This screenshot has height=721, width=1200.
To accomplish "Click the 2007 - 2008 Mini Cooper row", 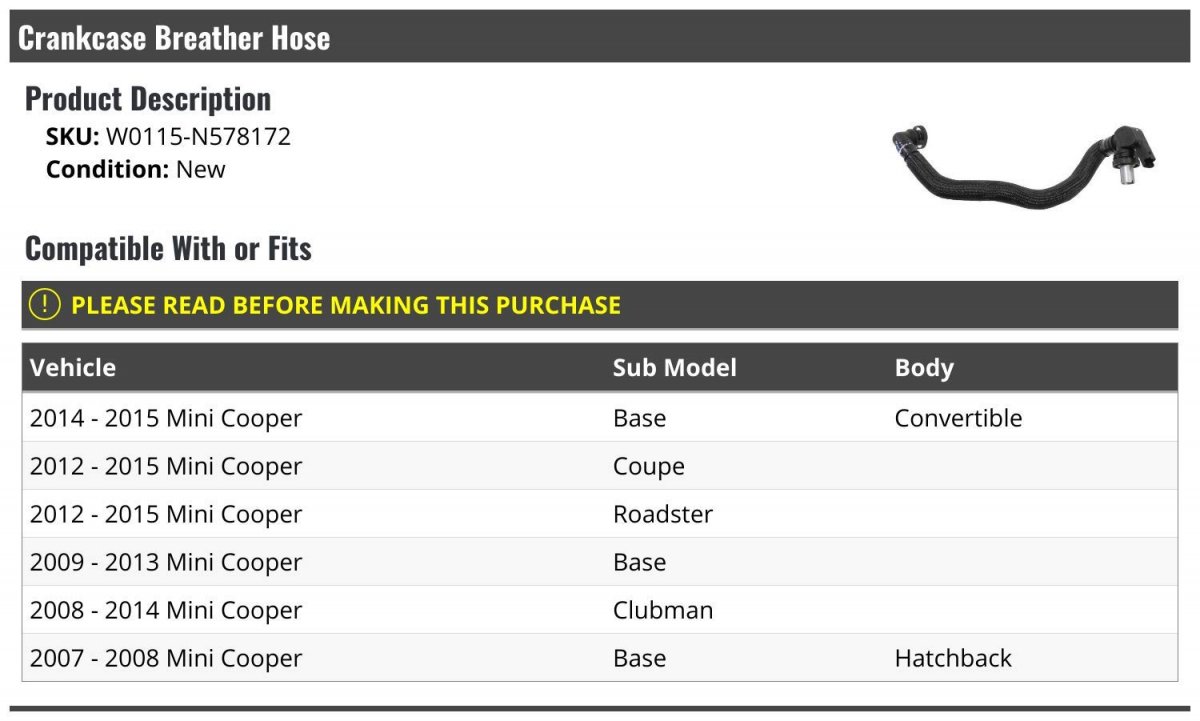I will (x=600, y=658).
